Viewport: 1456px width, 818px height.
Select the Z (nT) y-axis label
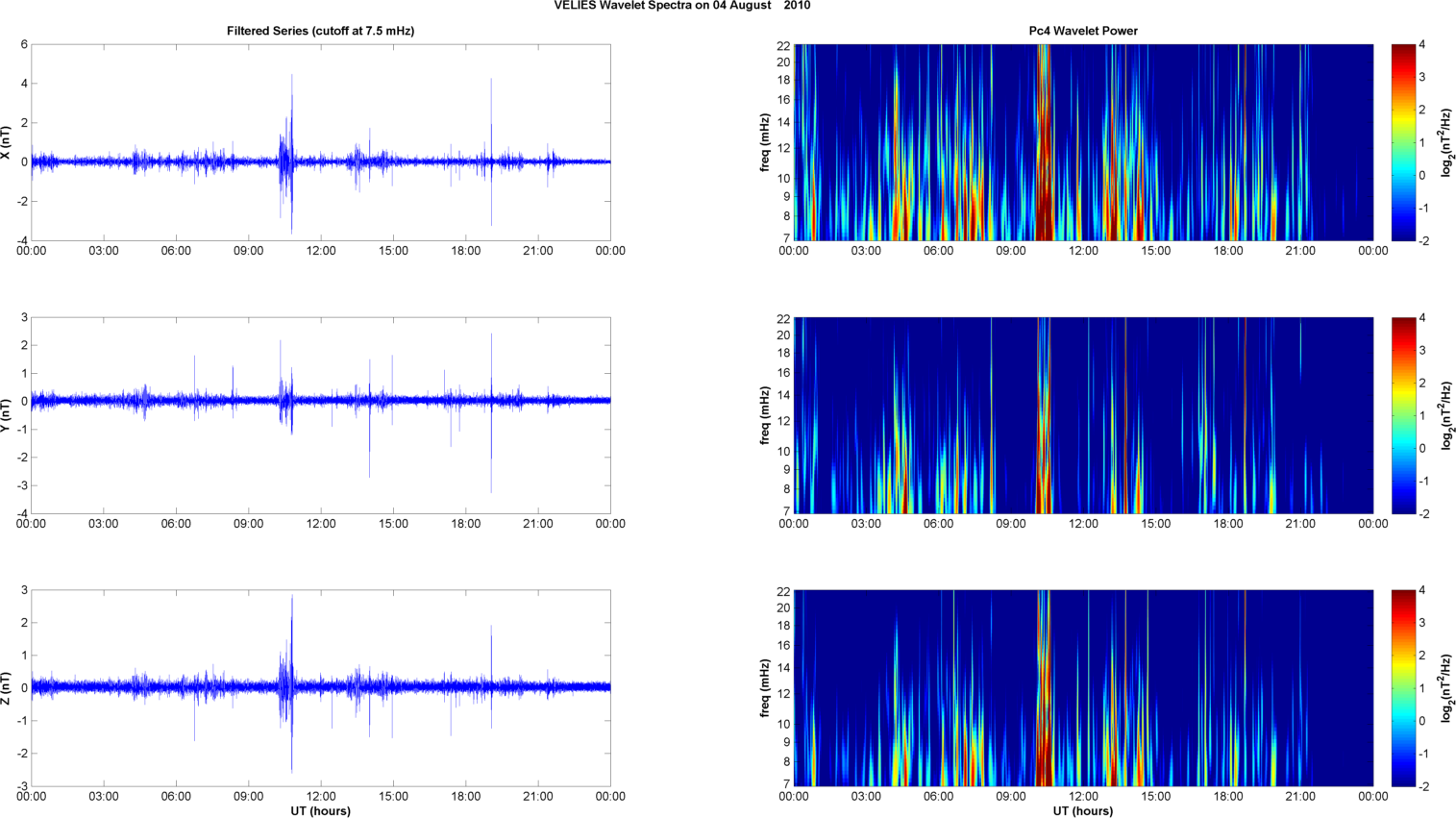pyautogui.click(x=6, y=688)
